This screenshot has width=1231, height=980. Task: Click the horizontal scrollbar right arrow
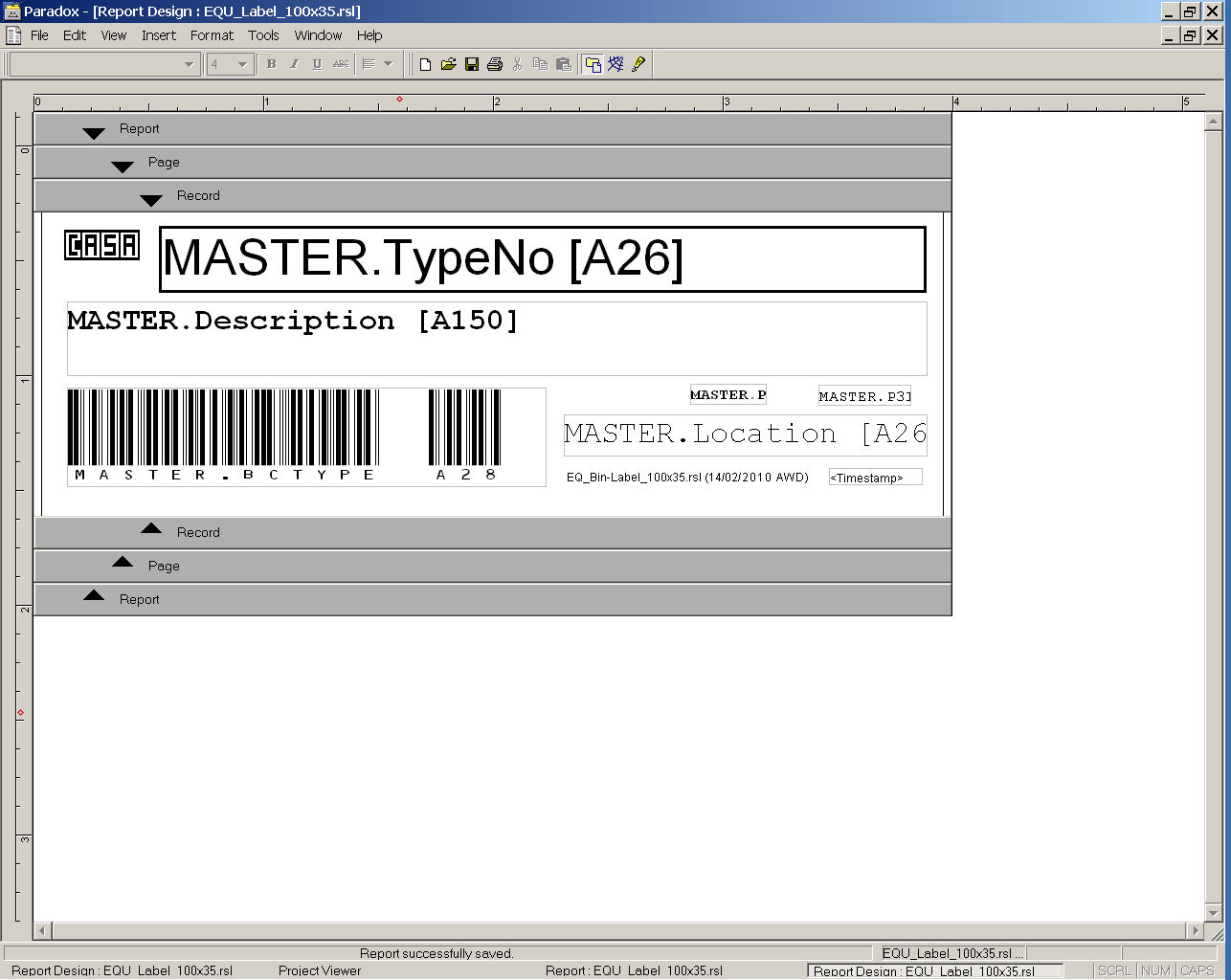point(1196,930)
